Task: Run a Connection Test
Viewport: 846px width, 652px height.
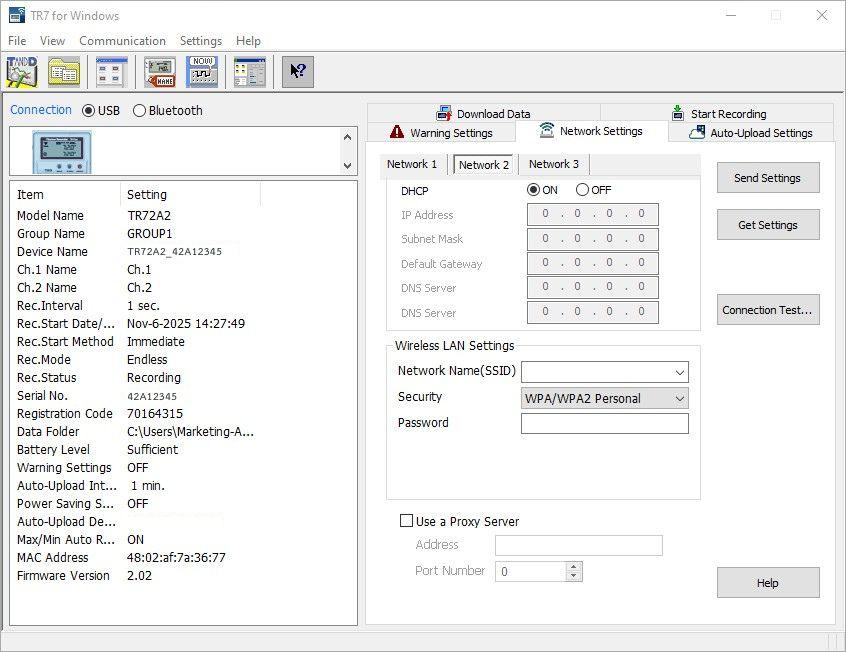Action: (x=767, y=310)
